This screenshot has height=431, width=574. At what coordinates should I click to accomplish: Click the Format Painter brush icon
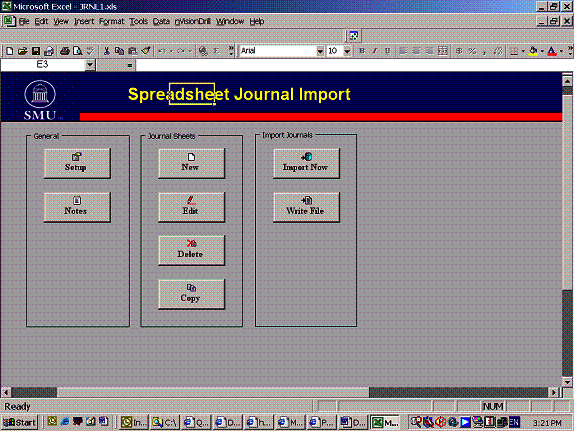click(x=146, y=51)
